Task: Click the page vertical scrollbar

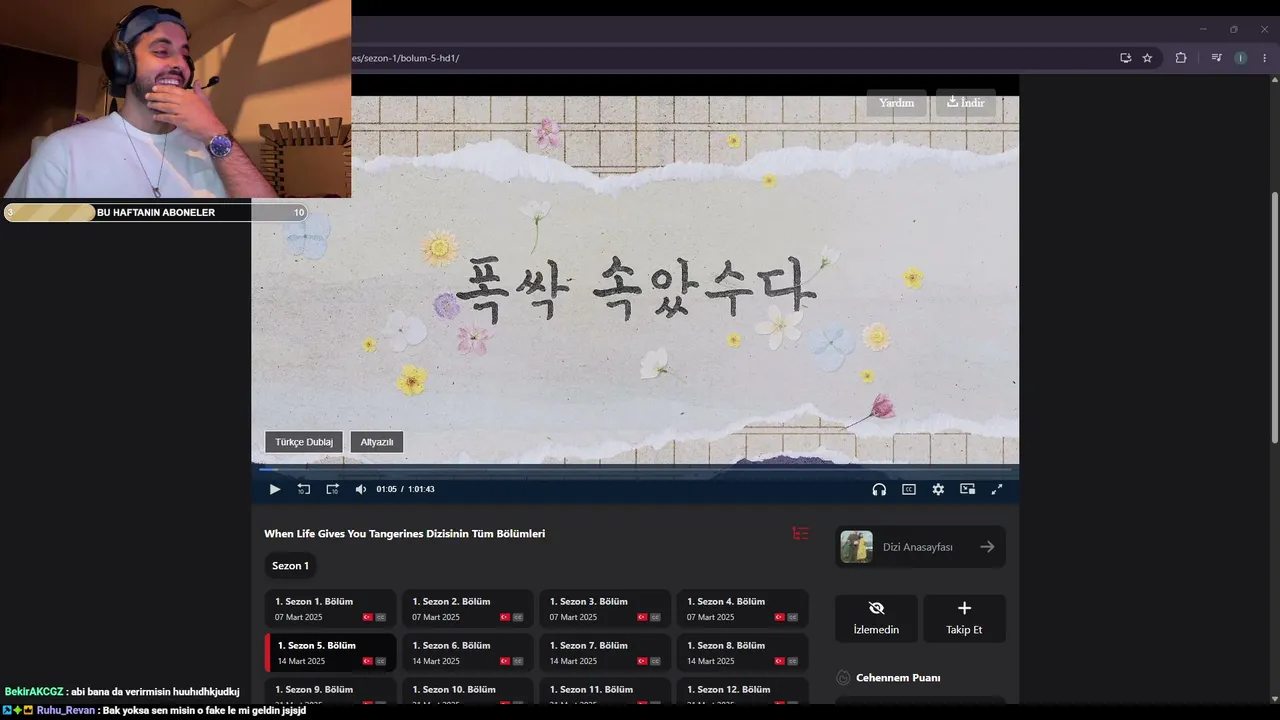Action: (1274, 317)
